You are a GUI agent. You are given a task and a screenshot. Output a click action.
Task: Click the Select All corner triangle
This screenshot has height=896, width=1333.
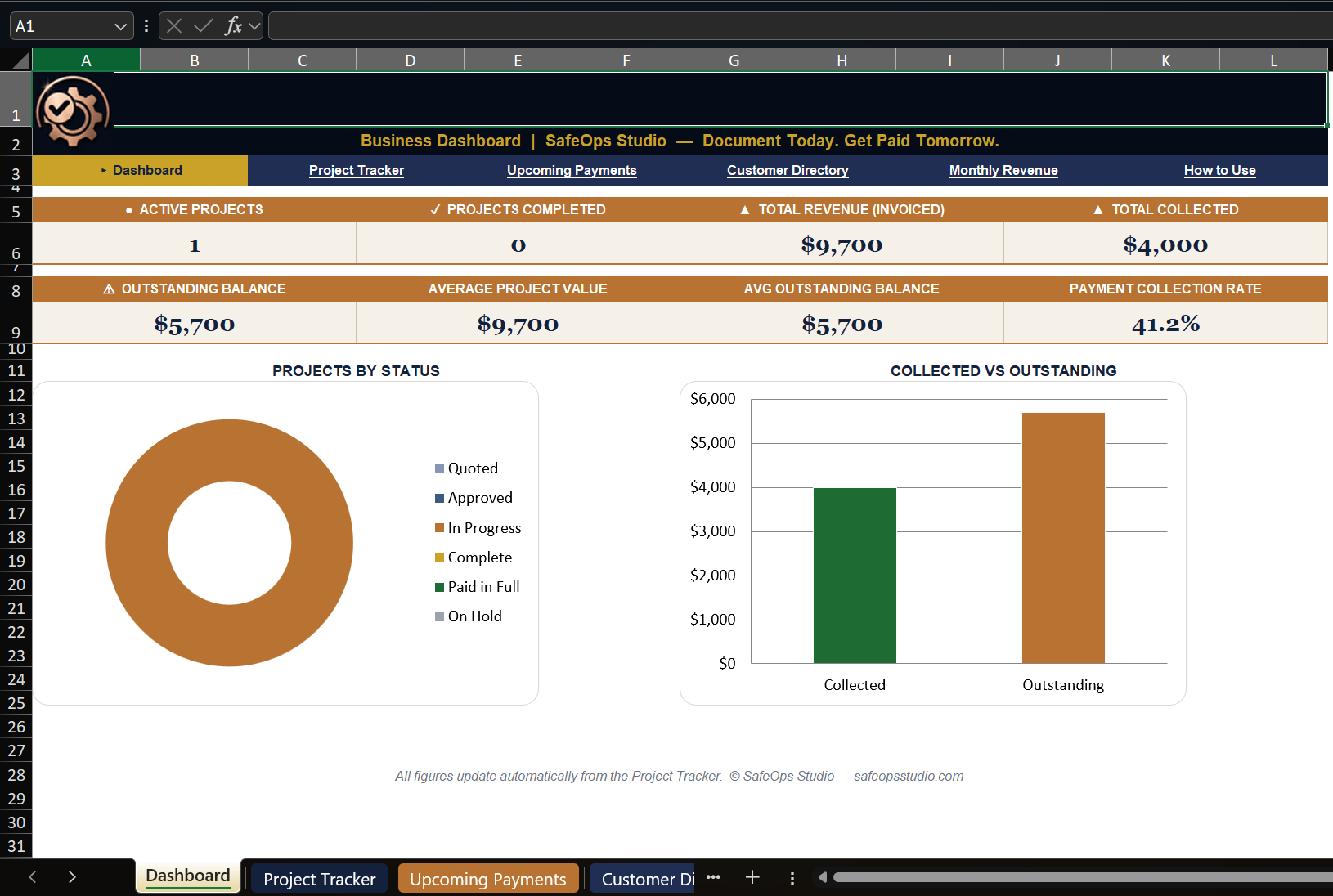20,60
